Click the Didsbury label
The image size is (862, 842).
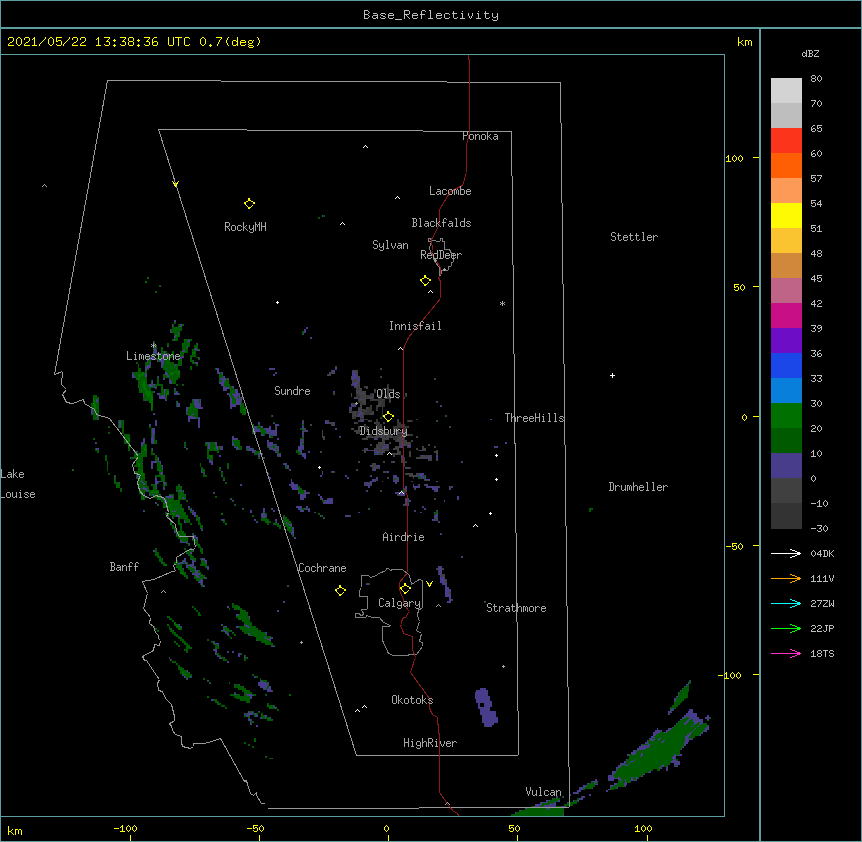tap(383, 431)
